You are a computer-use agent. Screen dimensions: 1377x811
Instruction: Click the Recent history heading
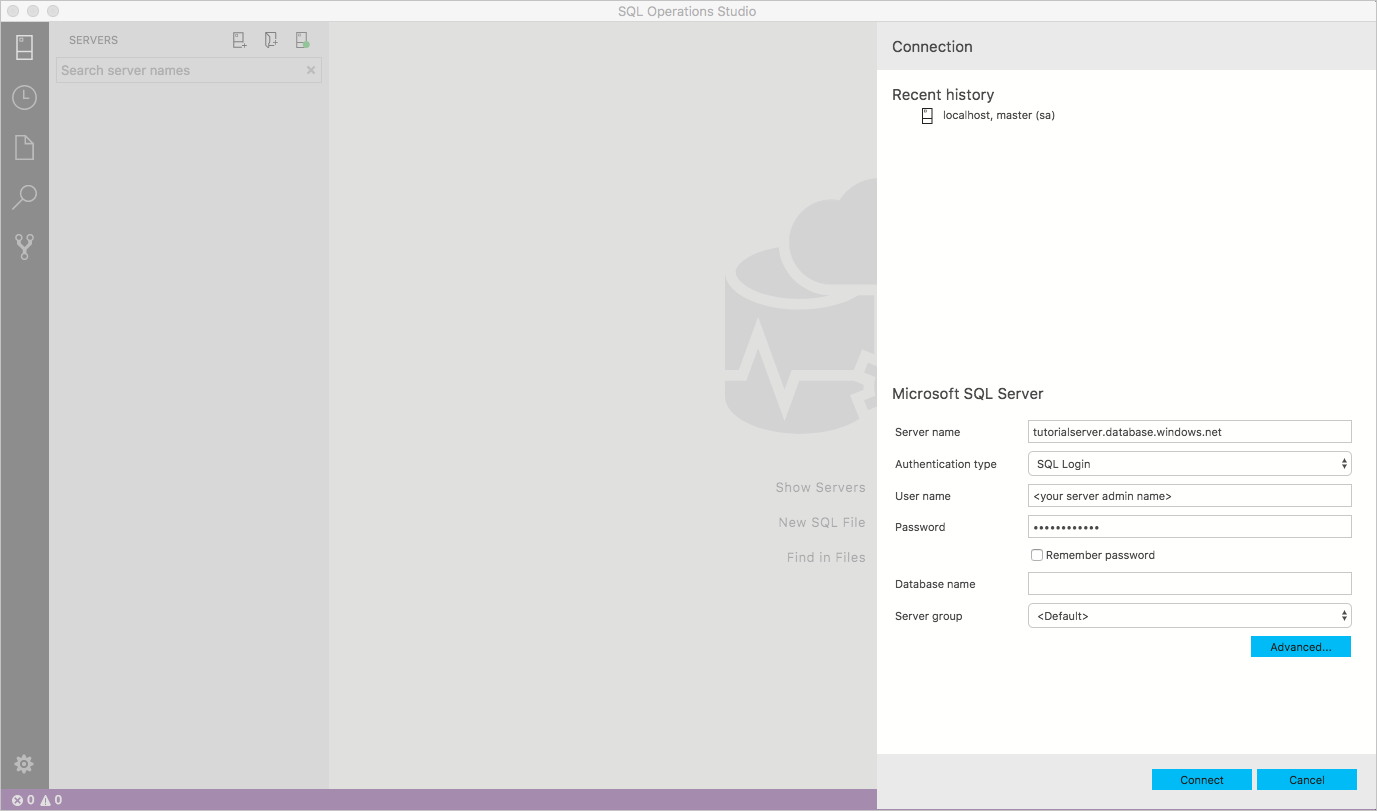(943, 95)
